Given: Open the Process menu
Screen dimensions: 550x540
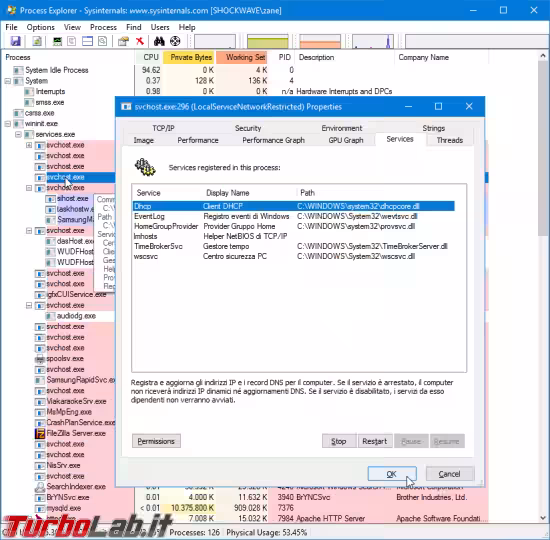Looking at the screenshot, I should click(x=103, y=27).
